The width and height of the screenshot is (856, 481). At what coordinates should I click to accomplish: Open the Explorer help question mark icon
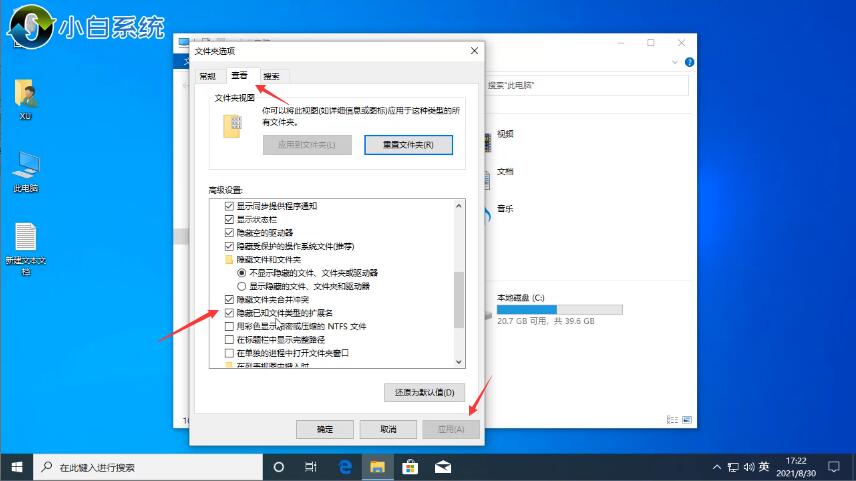(689, 62)
